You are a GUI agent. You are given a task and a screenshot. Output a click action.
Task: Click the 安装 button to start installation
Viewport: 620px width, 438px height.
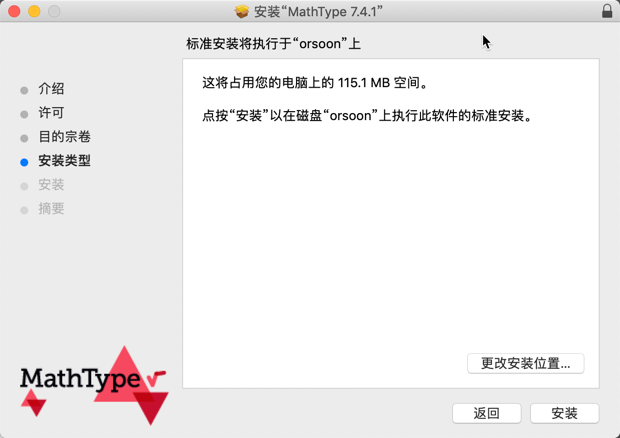click(x=564, y=413)
